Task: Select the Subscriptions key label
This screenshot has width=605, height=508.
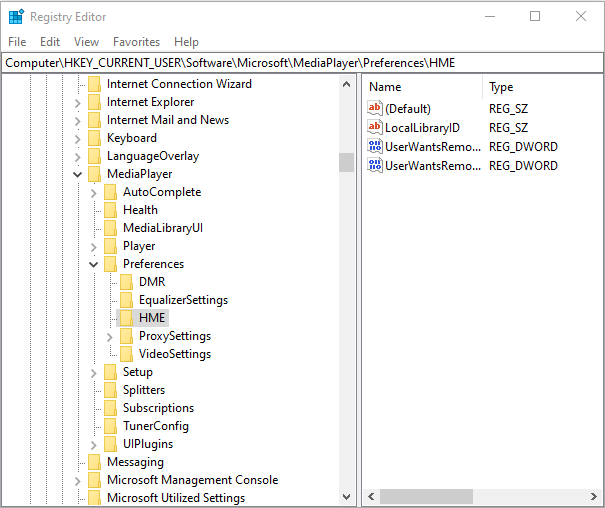Action: pos(159,408)
